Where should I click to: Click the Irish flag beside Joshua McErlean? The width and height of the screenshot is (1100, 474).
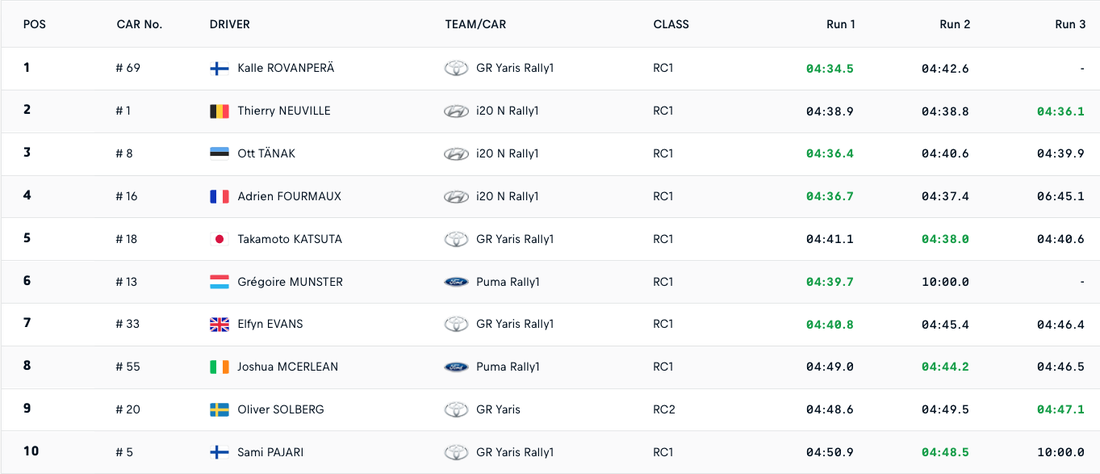219,367
